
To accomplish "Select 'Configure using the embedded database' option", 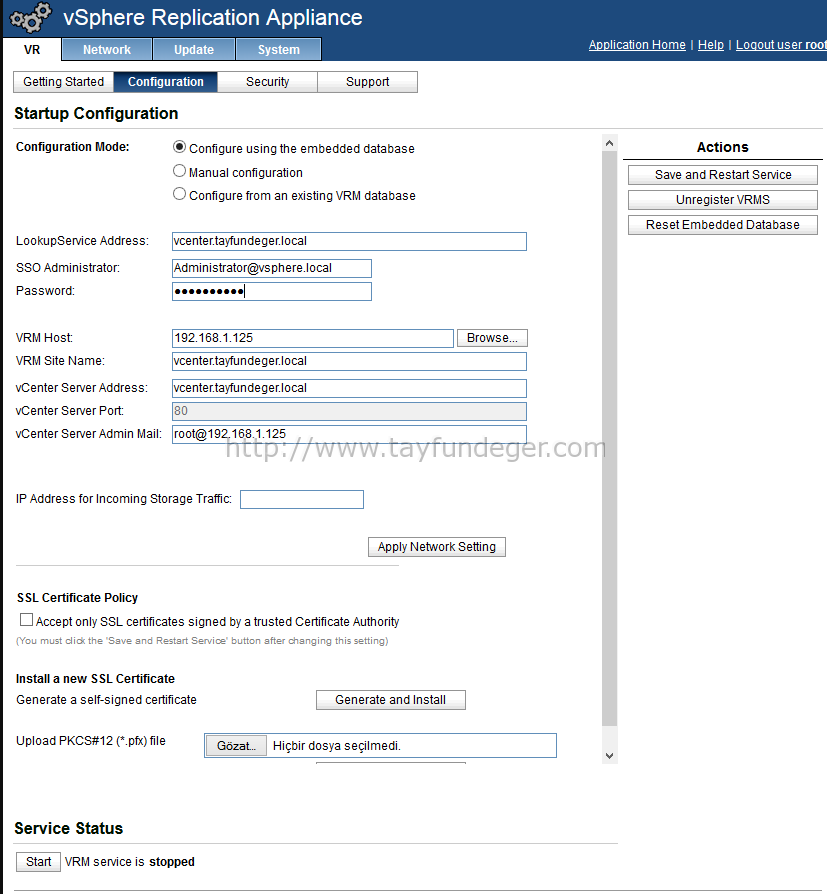I will (179, 147).
